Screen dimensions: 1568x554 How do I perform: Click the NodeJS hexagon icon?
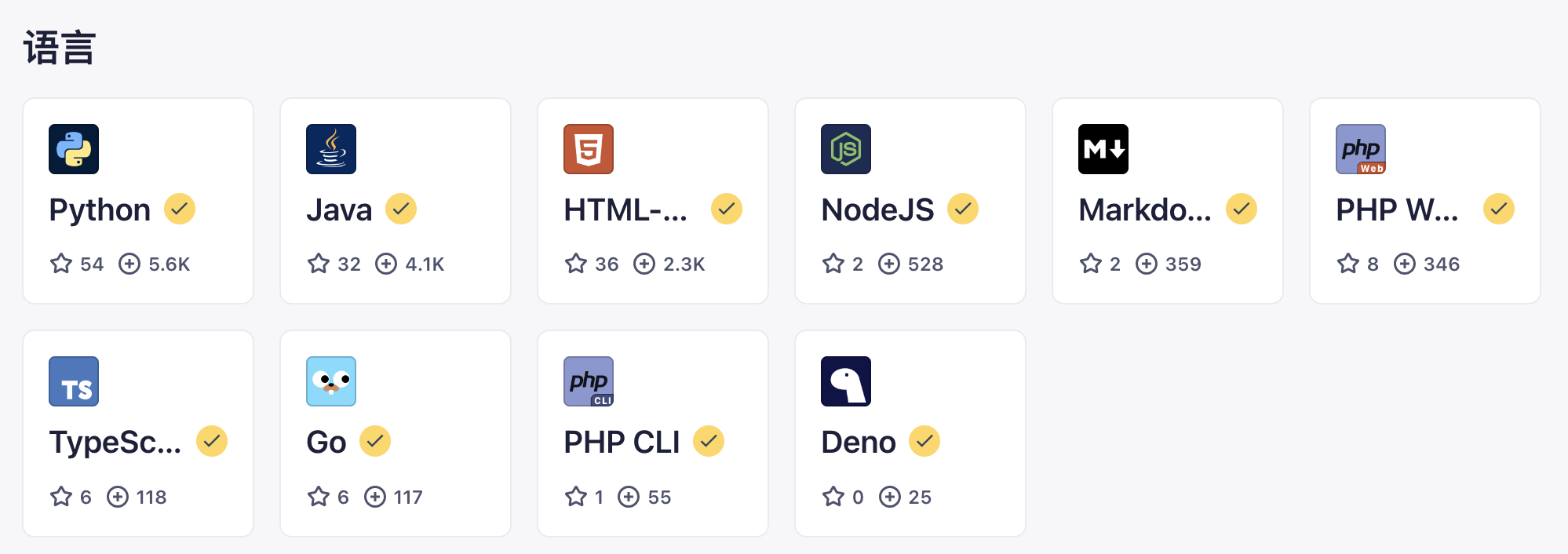click(x=846, y=149)
